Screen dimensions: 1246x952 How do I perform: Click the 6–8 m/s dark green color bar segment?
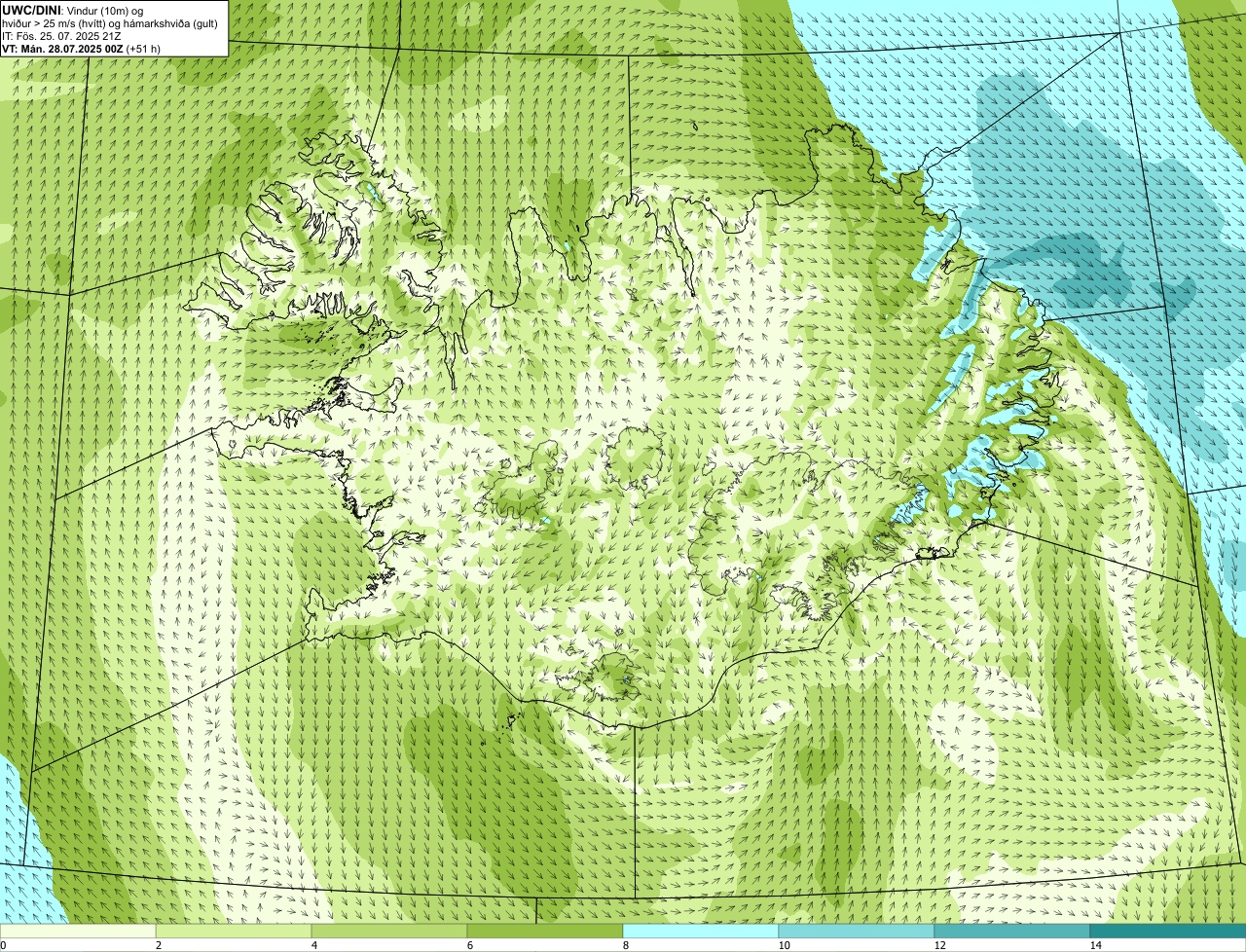[x=545, y=931]
